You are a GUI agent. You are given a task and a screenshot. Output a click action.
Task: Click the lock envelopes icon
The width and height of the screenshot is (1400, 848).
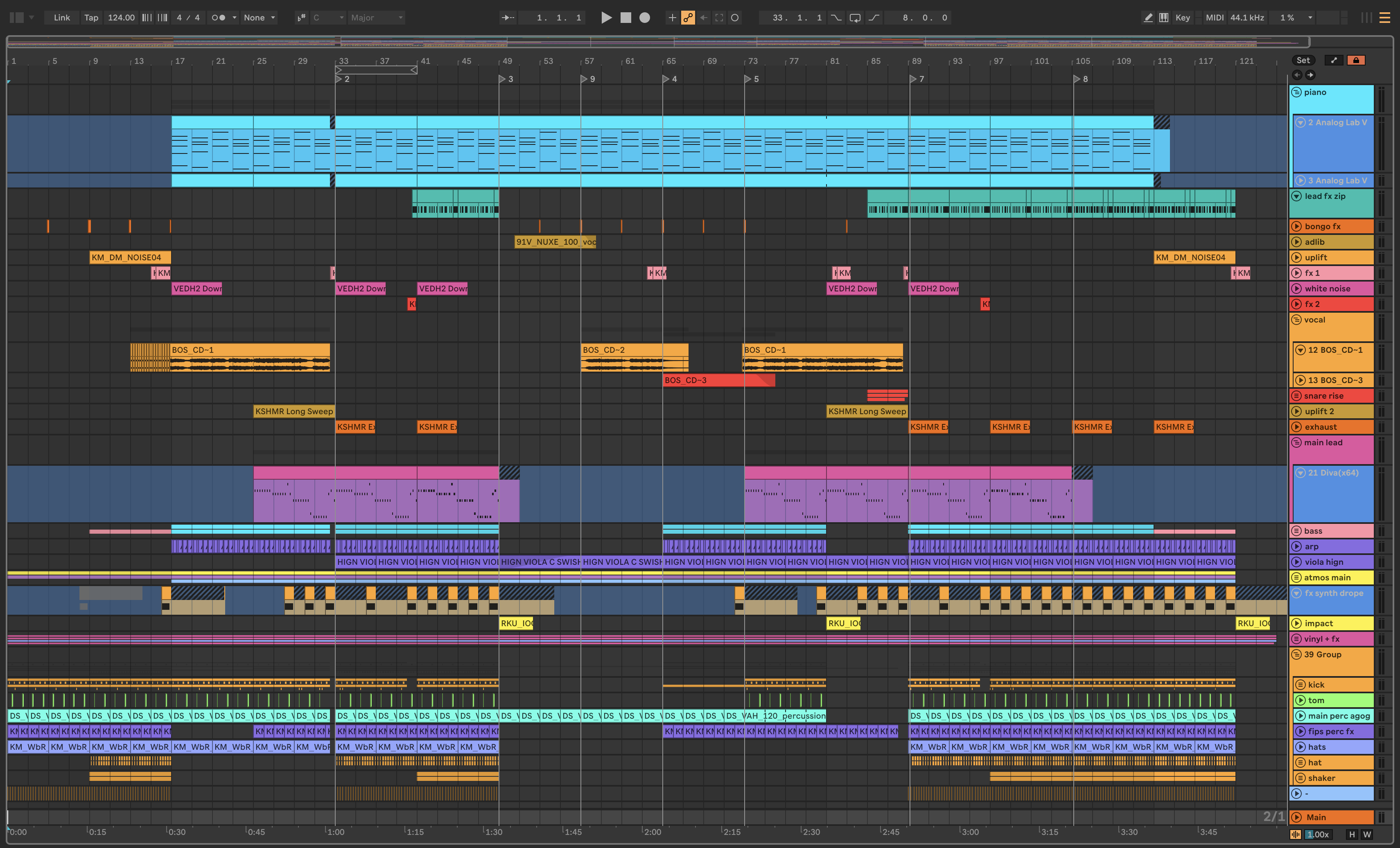pos(1356,60)
